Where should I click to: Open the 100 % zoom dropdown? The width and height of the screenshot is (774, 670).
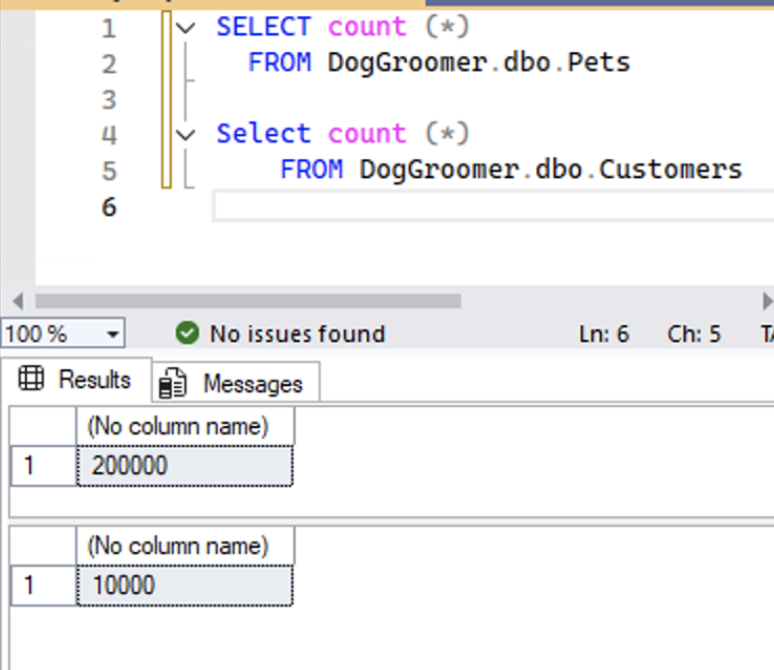(112, 334)
